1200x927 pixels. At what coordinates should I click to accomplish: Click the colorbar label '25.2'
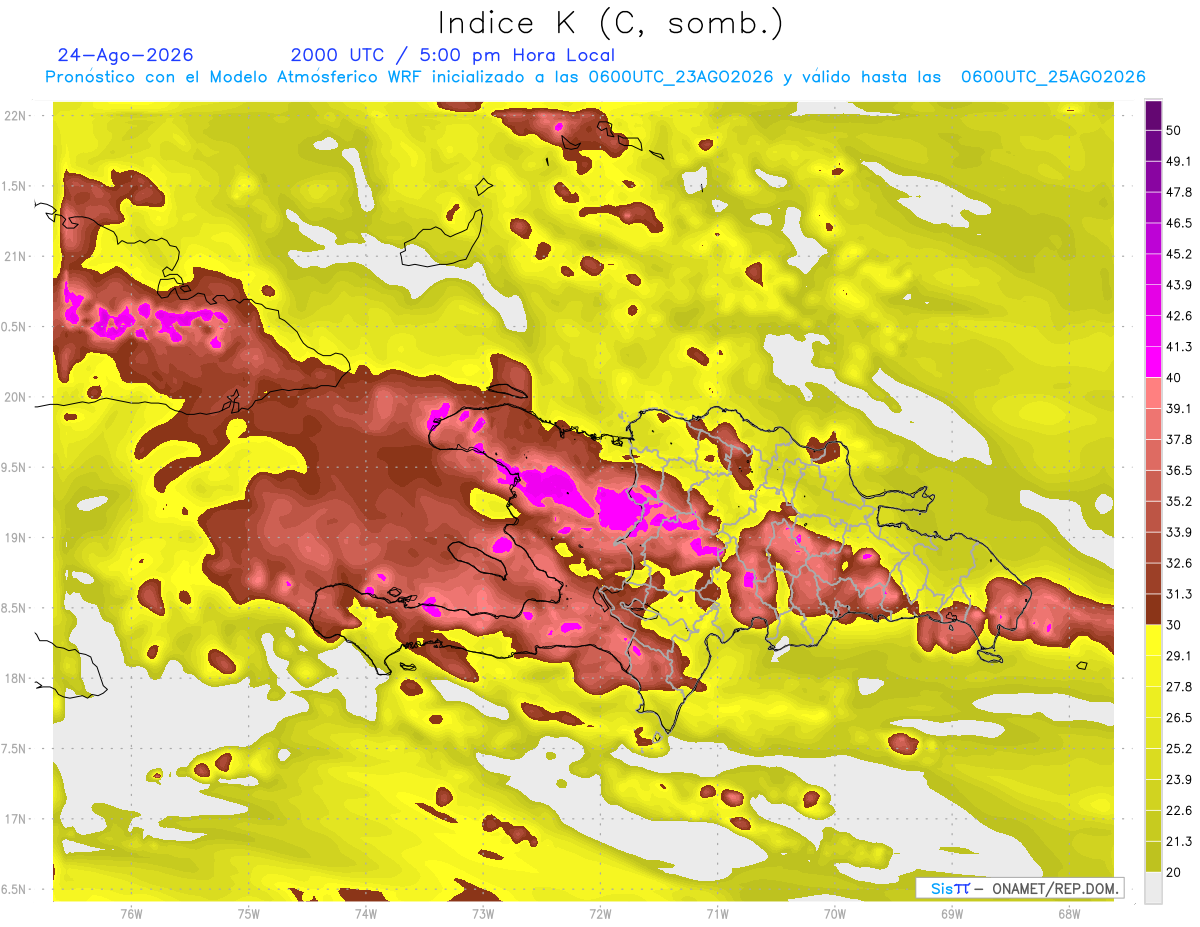pyautogui.click(x=1179, y=749)
